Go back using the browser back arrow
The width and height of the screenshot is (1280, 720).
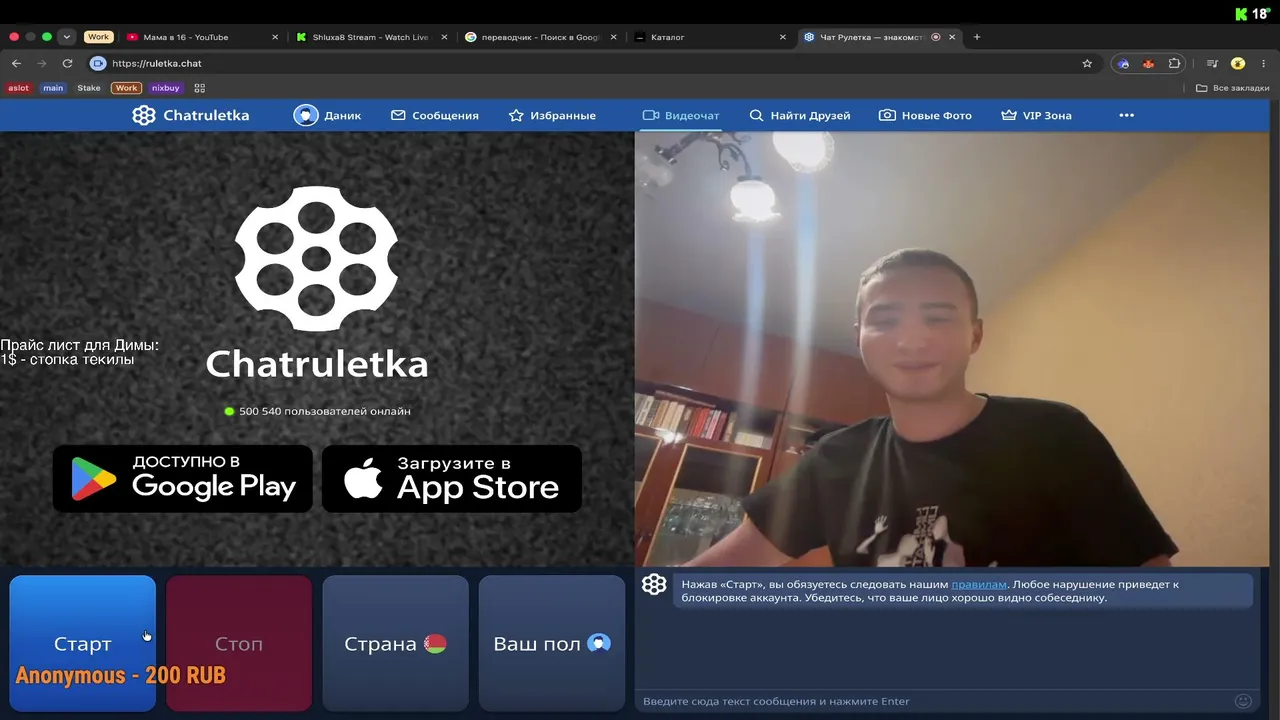coord(16,63)
